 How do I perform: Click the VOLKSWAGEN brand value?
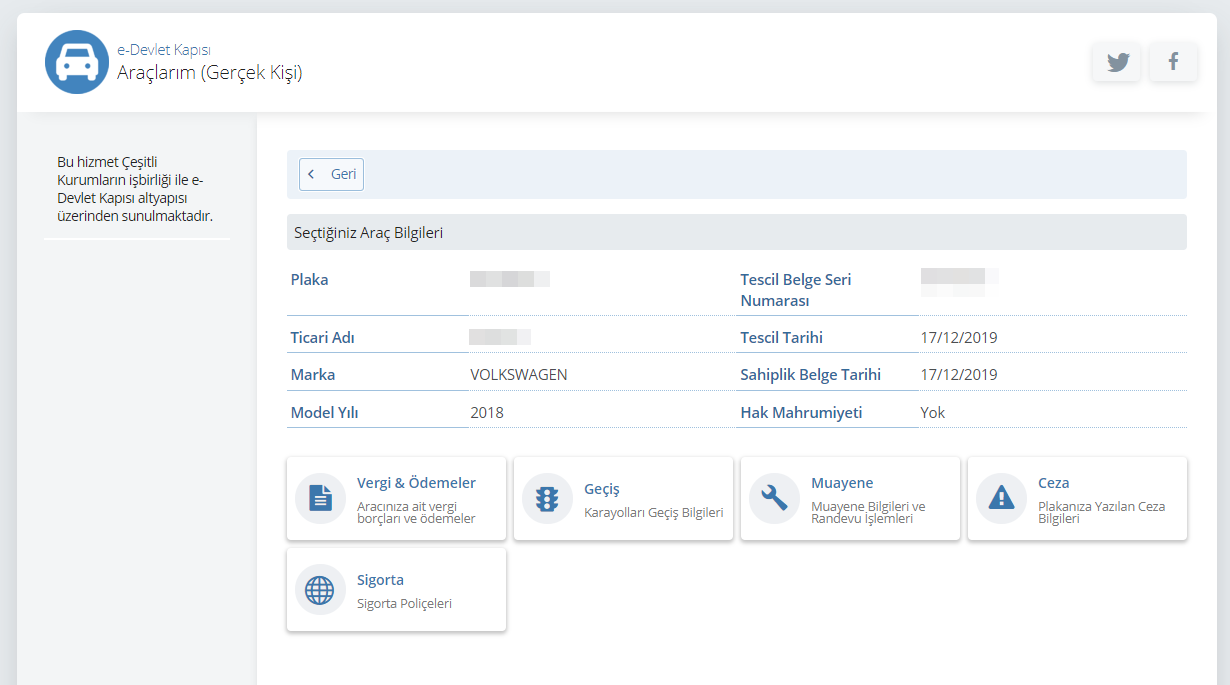point(518,375)
